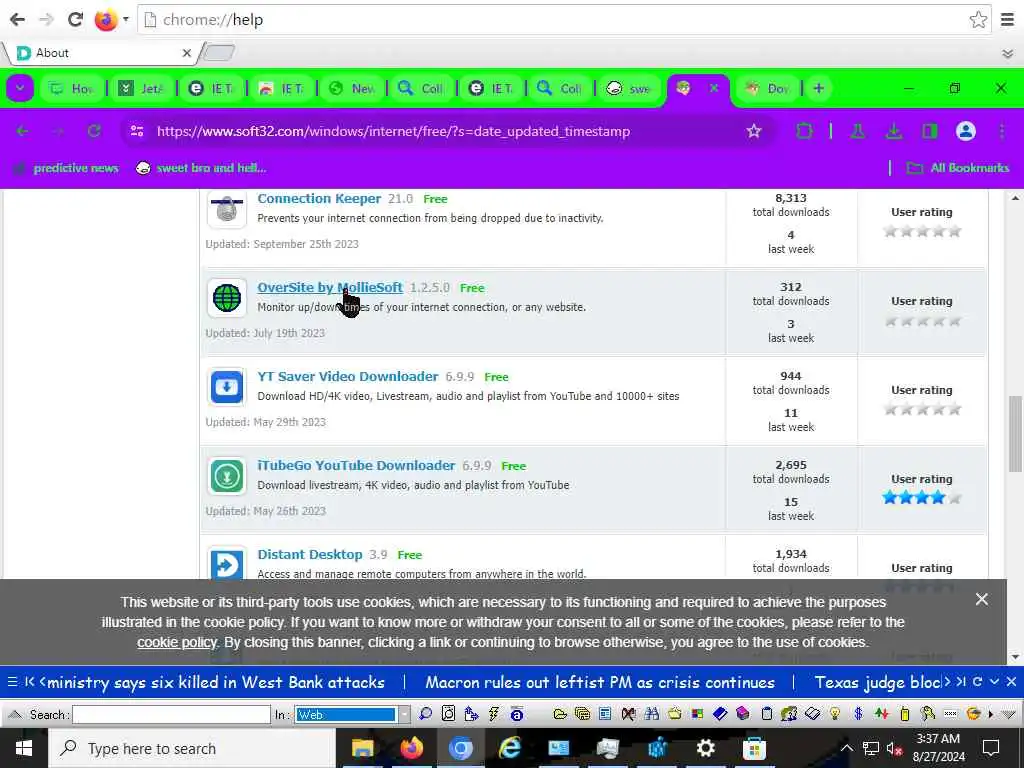The image size is (1024, 768).
Task: View site information icon in address bar
Action: 137,131
